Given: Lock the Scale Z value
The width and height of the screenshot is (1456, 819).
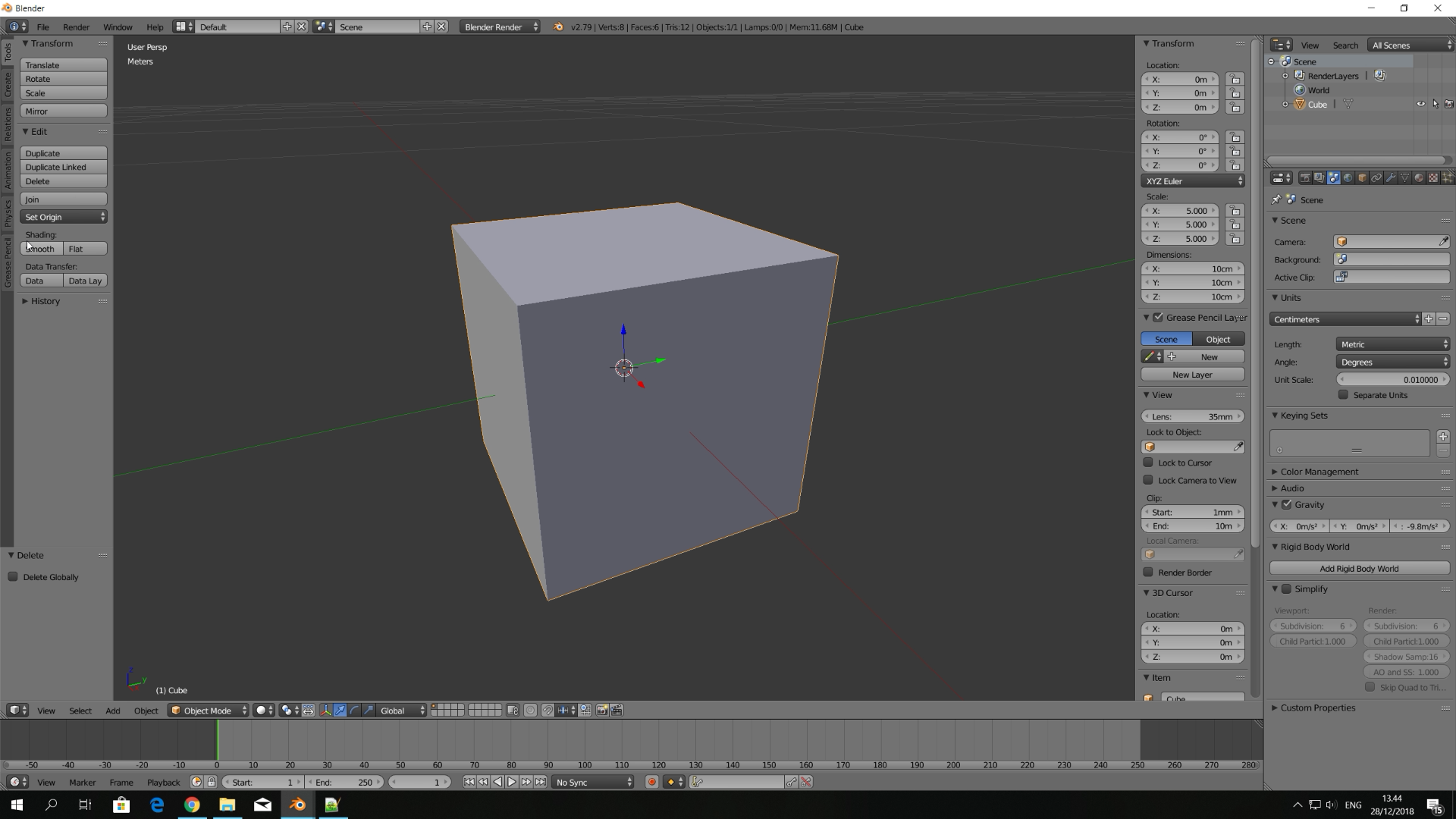Looking at the screenshot, I should point(1235,239).
